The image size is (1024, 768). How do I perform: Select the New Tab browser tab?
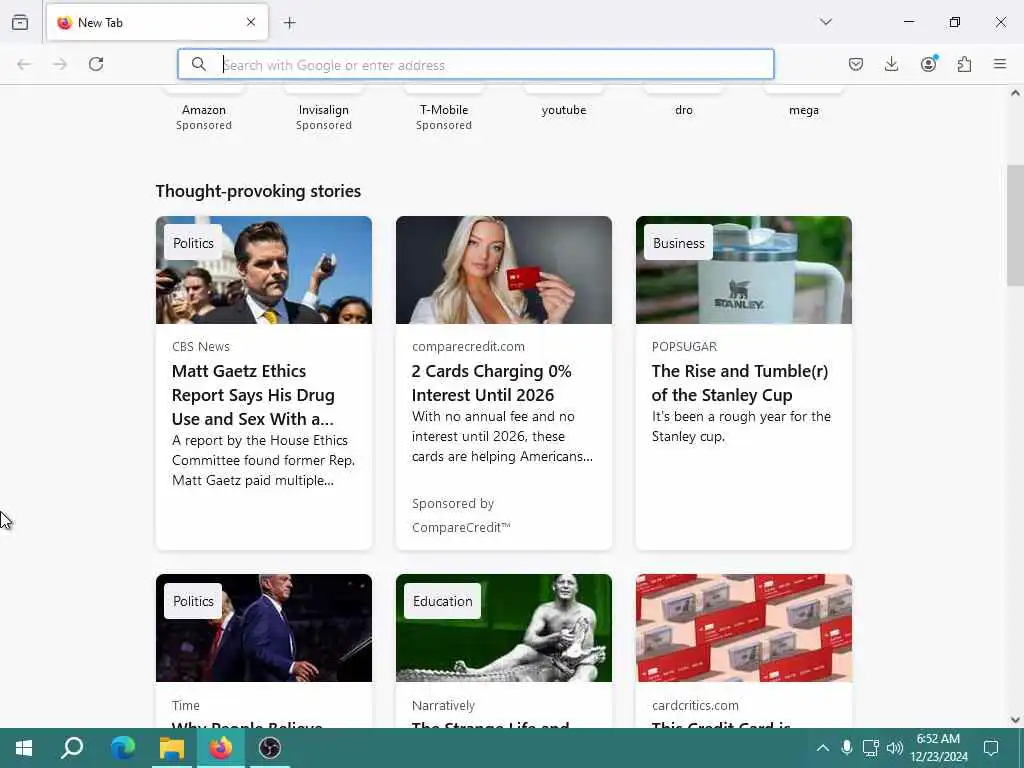157,22
